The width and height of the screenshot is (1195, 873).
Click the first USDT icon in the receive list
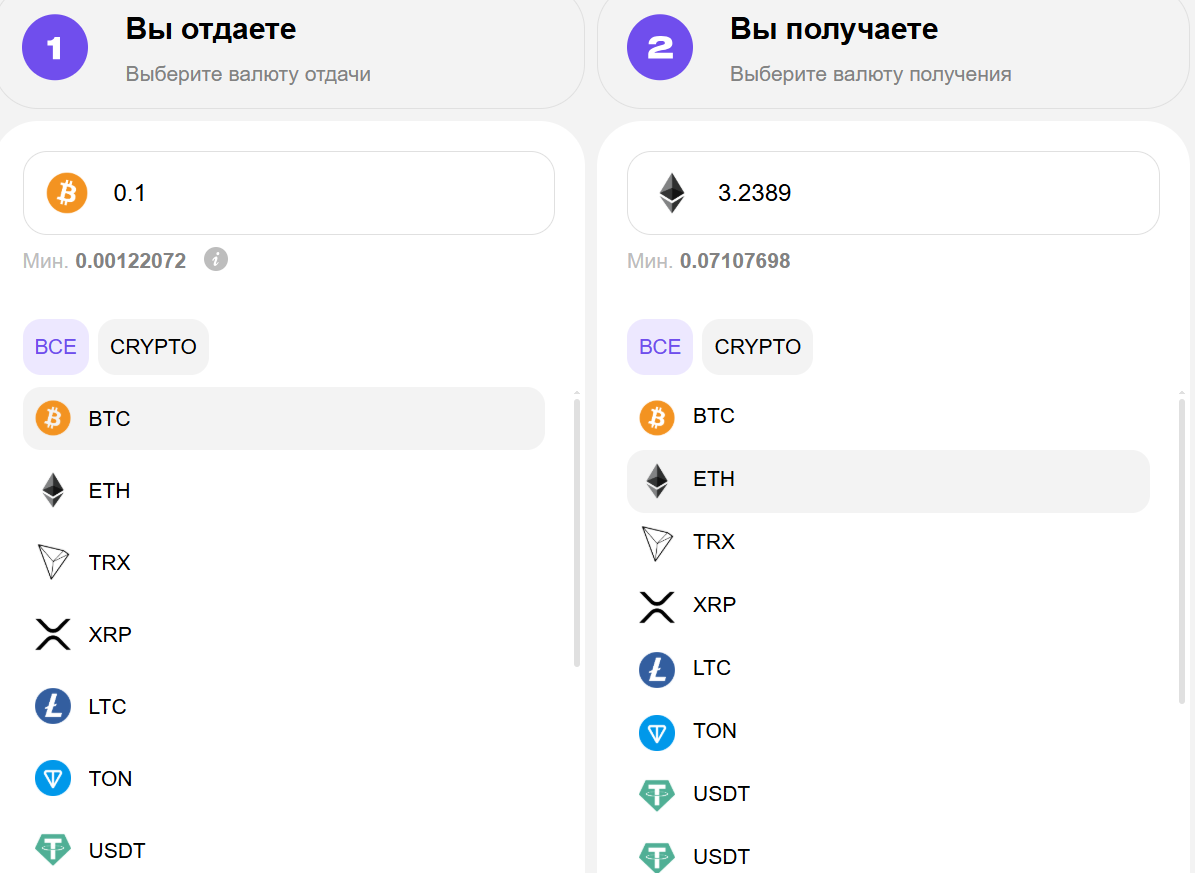pyautogui.click(x=657, y=795)
